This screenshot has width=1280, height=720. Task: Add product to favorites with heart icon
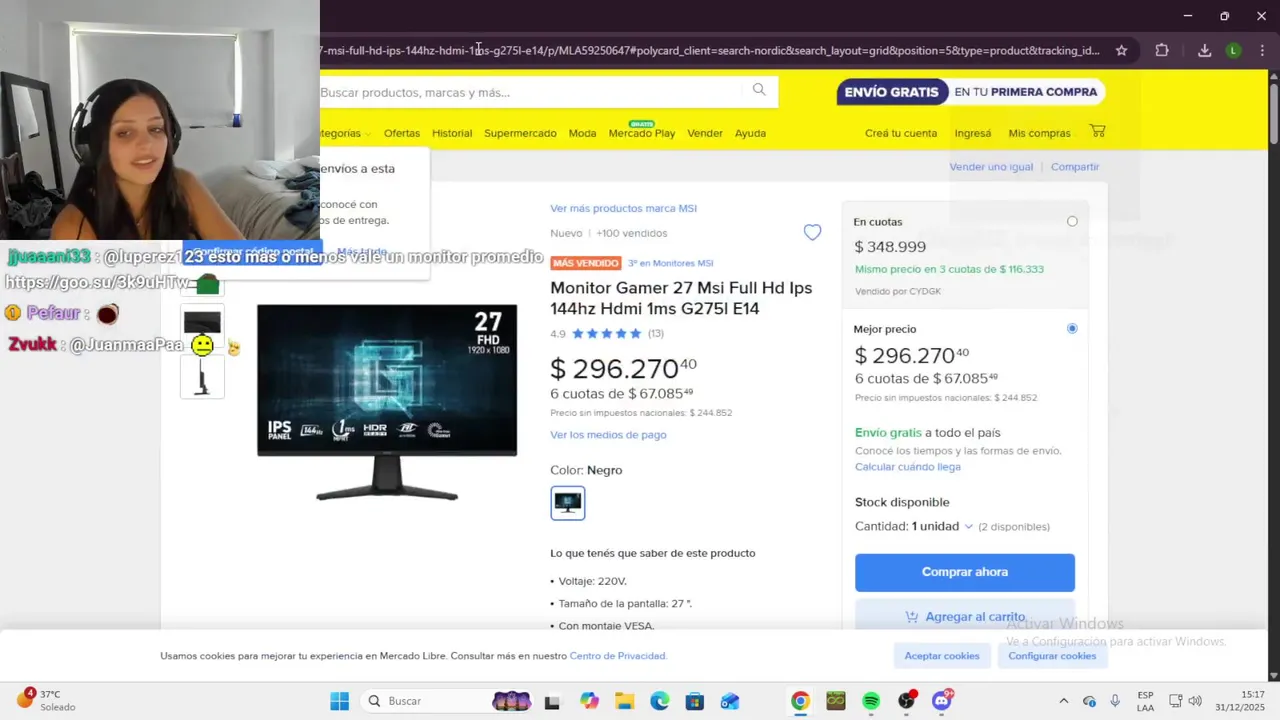(x=812, y=232)
